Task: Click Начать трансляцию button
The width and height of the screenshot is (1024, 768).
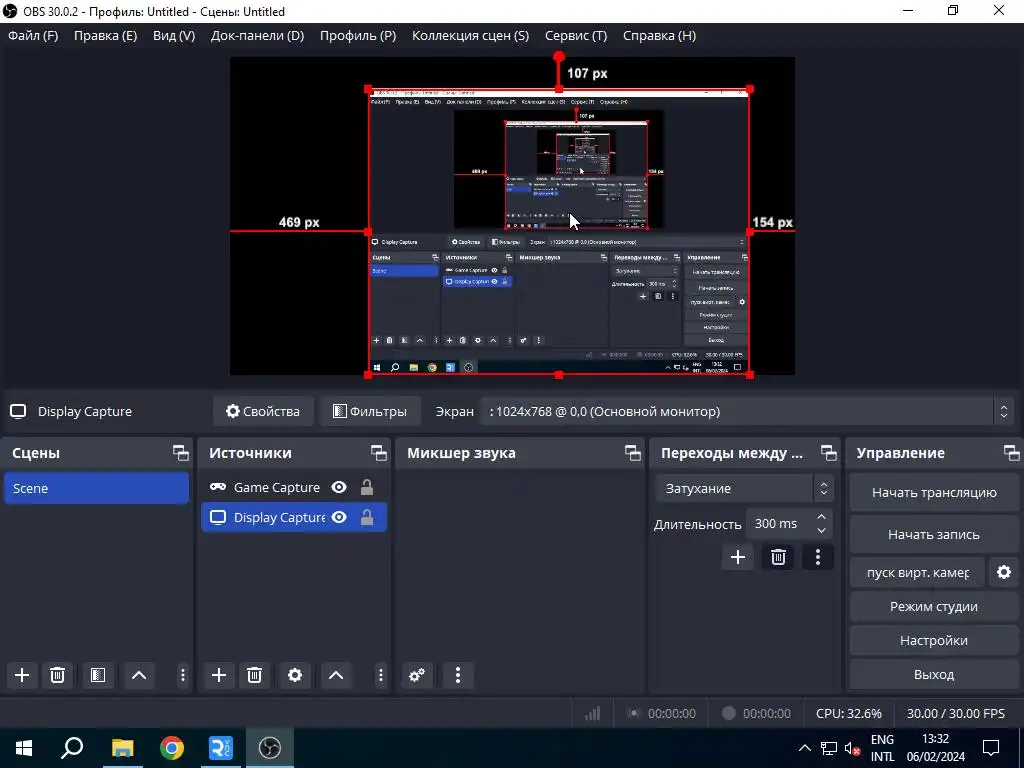Action: pyautogui.click(x=934, y=492)
